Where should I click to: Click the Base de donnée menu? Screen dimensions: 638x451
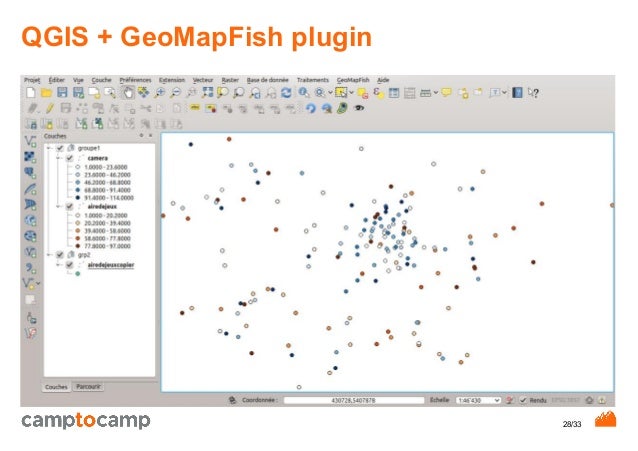click(267, 80)
